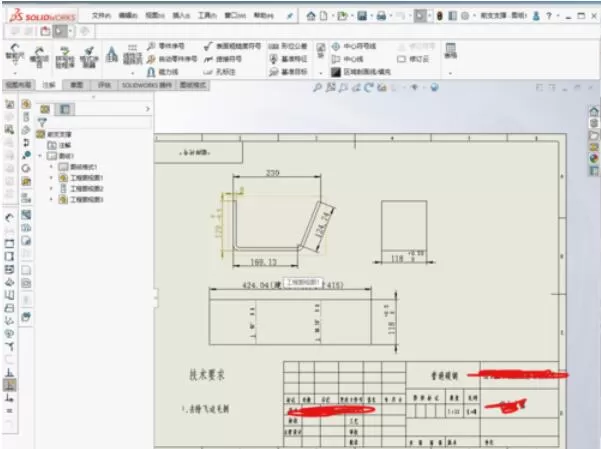Click the Open document folder icon

342,16
